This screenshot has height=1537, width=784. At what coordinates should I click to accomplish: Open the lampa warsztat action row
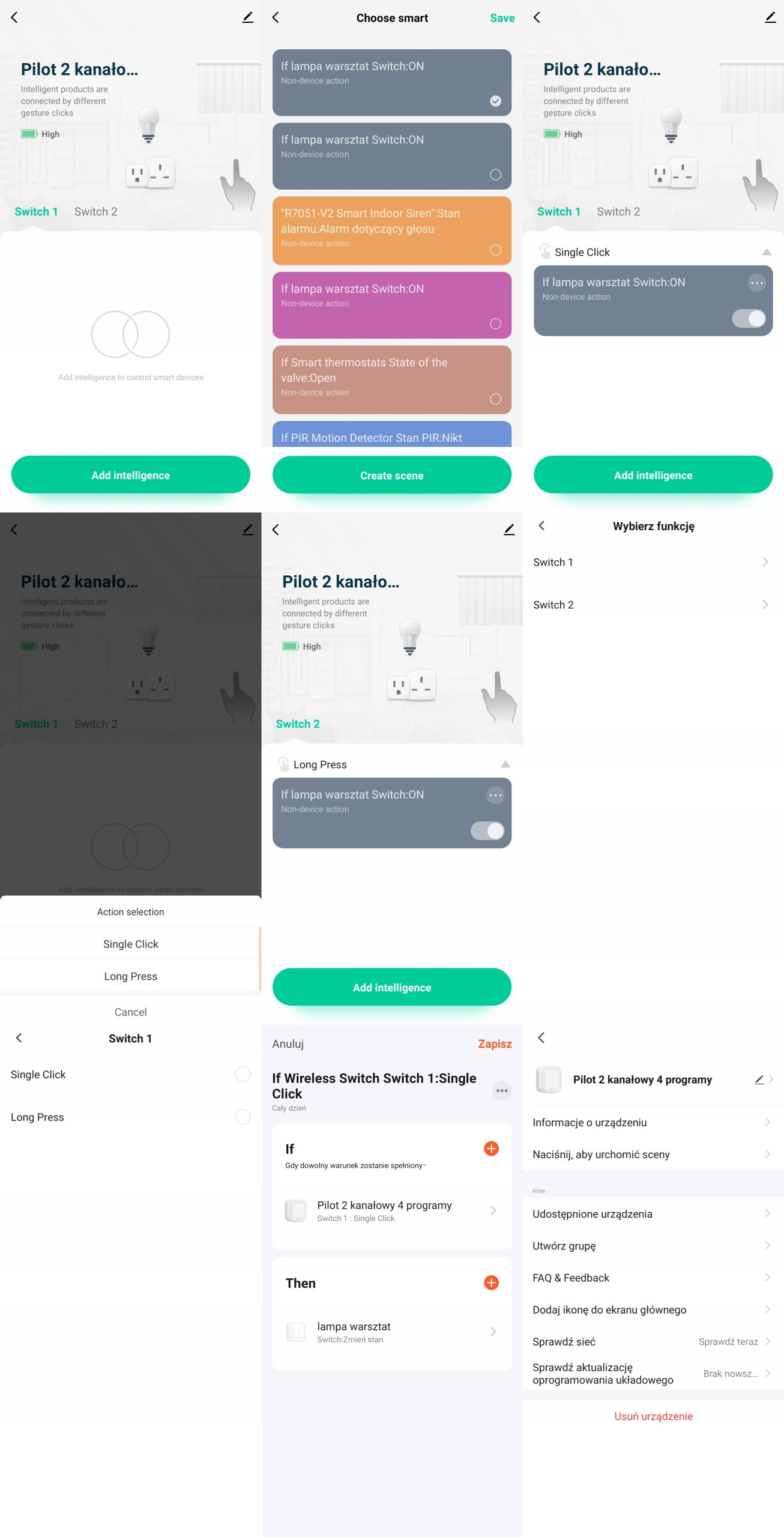pyautogui.click(x=392, y=1332)
